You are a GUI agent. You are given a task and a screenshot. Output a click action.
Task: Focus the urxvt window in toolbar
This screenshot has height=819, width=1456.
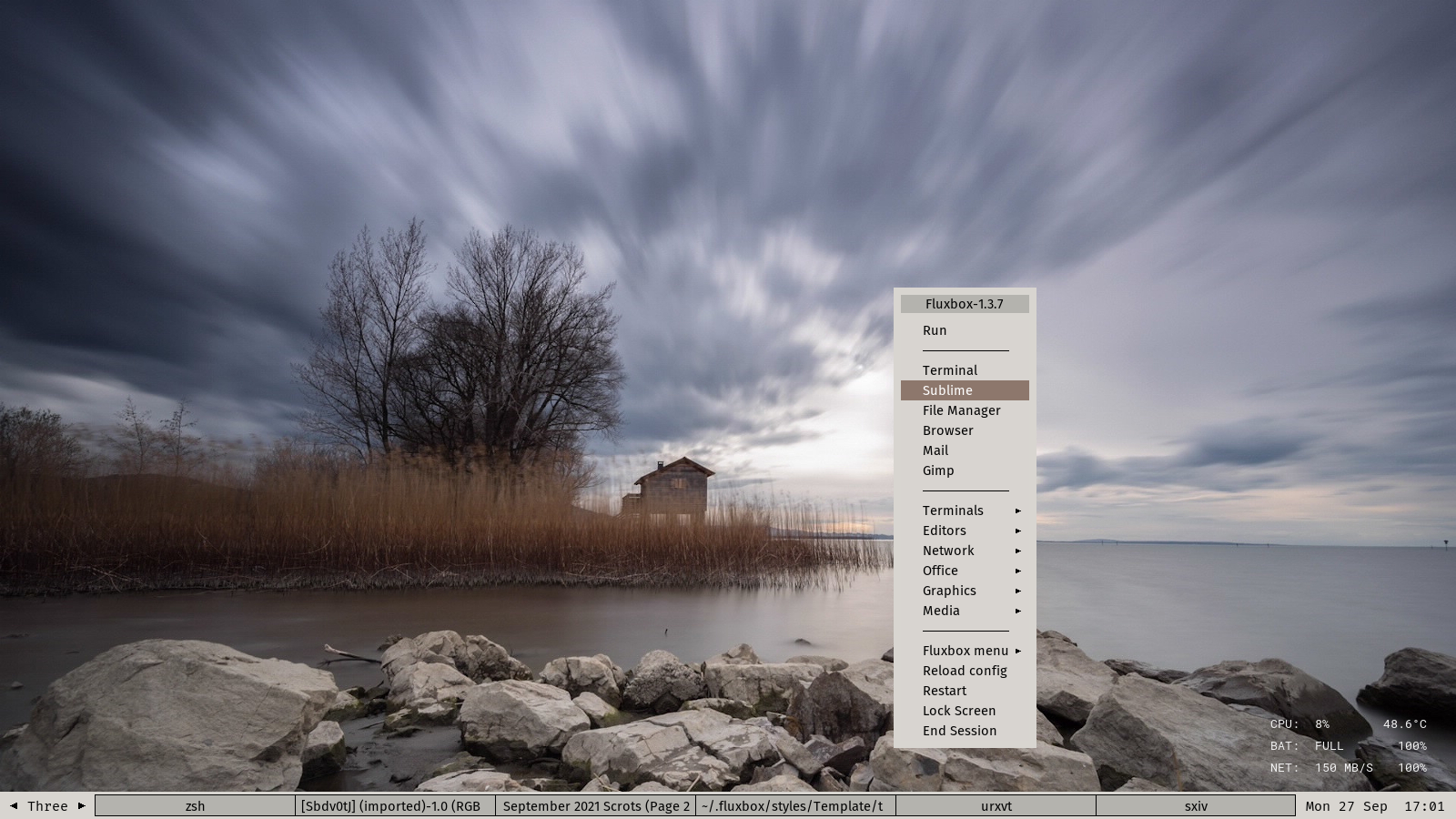click(996, 806)
